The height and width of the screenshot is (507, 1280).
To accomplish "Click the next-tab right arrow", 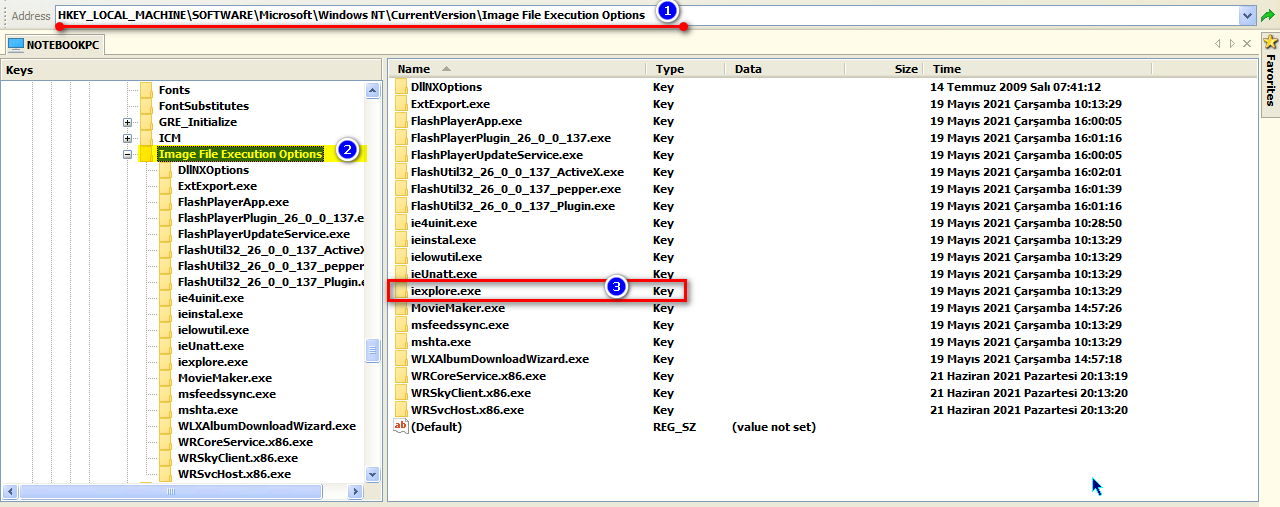I will tap(1232, 44).
